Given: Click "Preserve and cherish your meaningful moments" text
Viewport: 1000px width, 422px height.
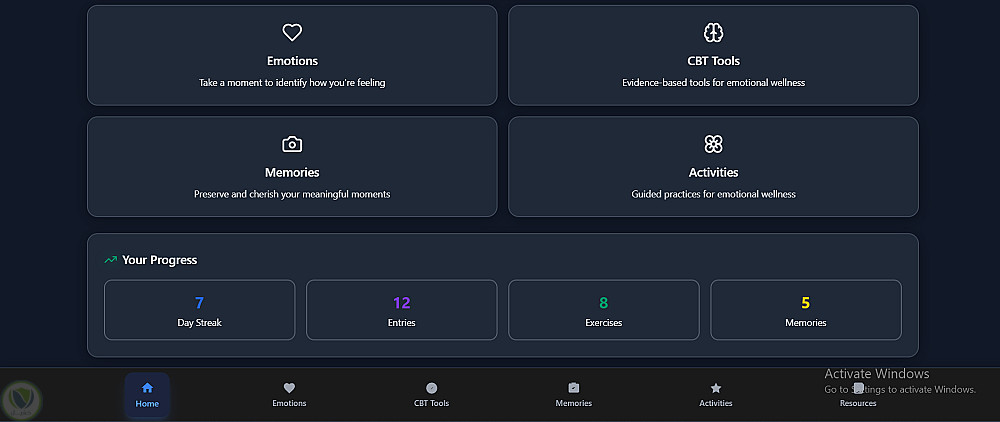Looking at the screenshot, I should point(292,194).
